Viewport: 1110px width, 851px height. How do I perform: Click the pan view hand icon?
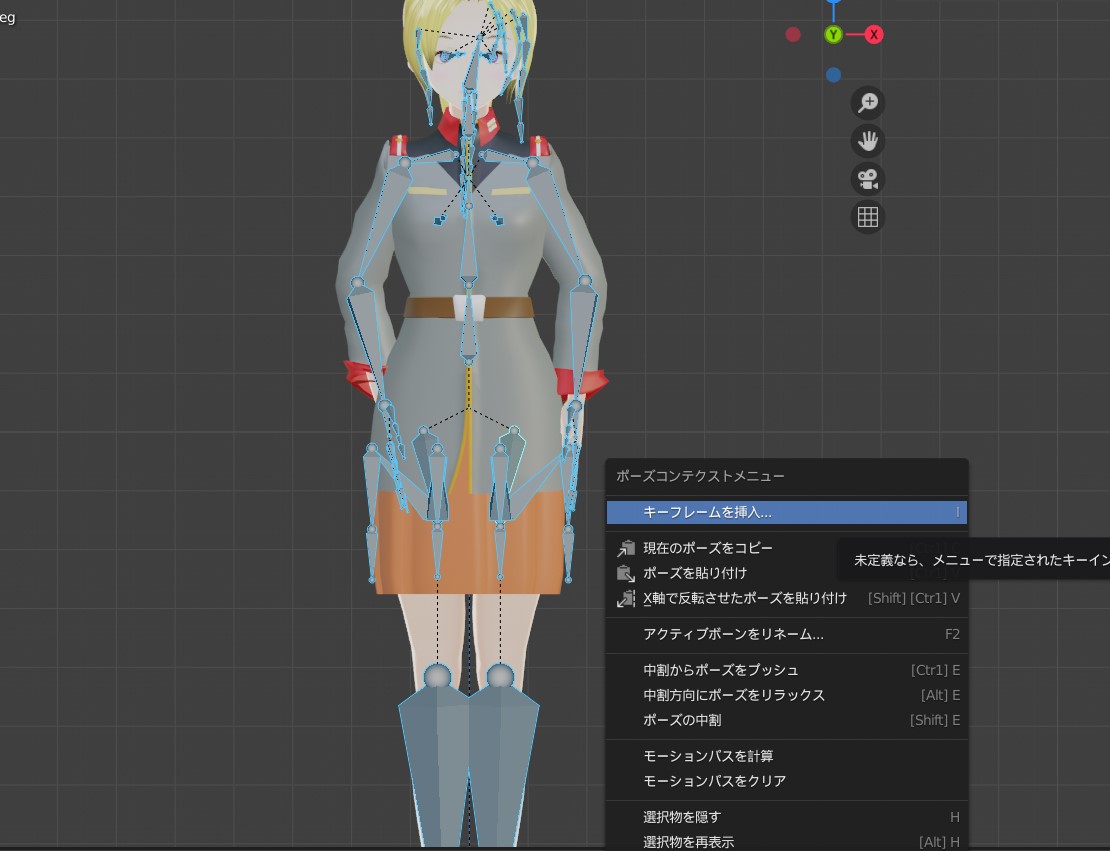coord(867,141)
